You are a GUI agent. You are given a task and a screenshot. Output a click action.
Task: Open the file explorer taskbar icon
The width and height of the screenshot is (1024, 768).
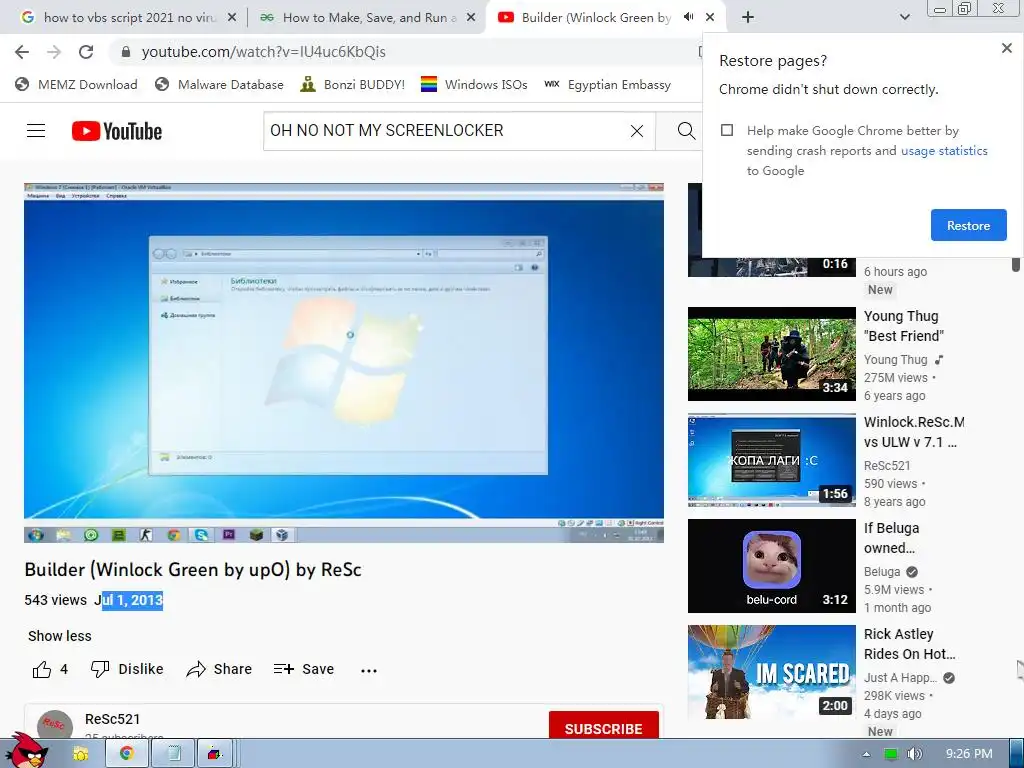click(81, 754)
